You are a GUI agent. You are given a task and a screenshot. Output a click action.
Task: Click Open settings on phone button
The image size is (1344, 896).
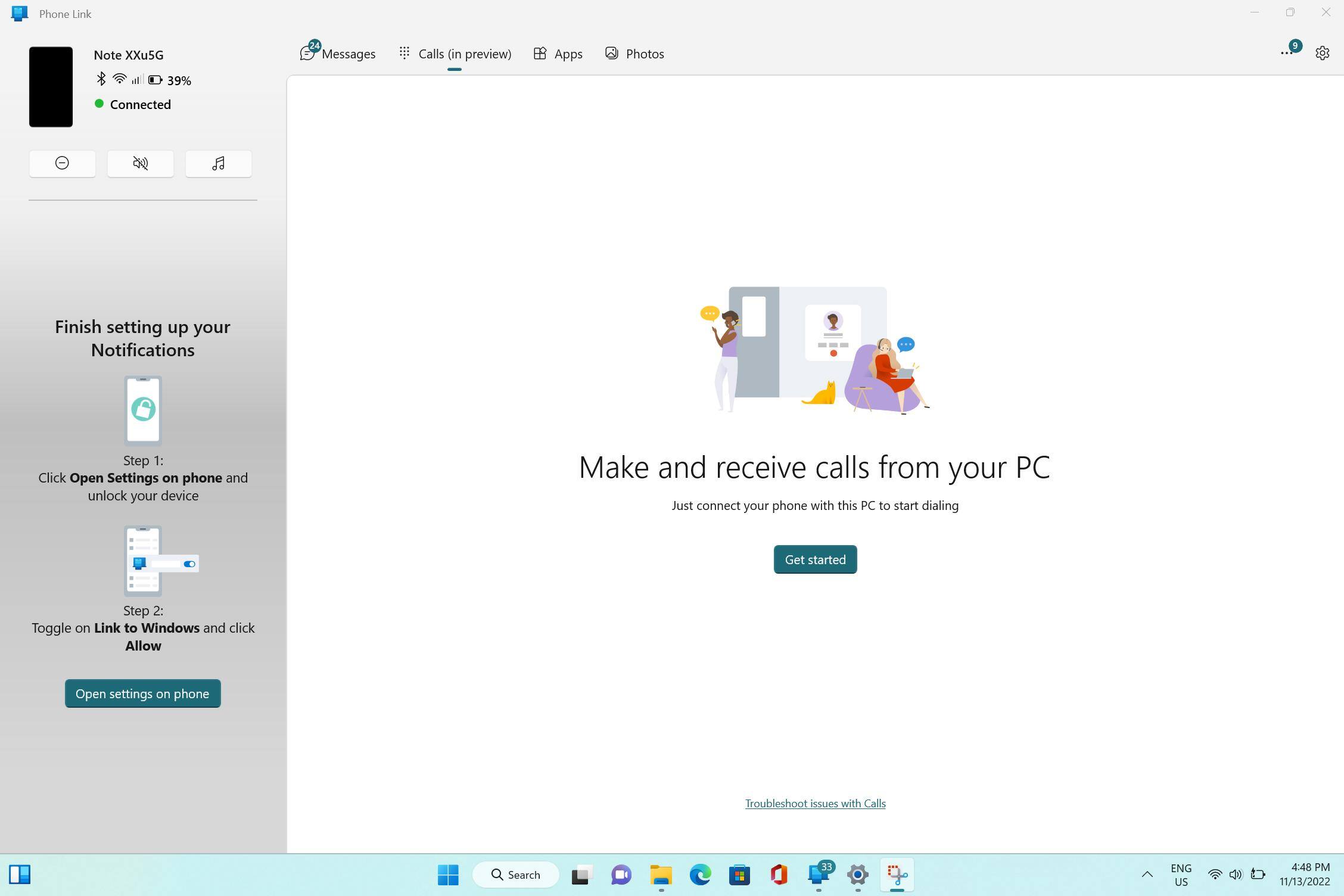[142, 693]
